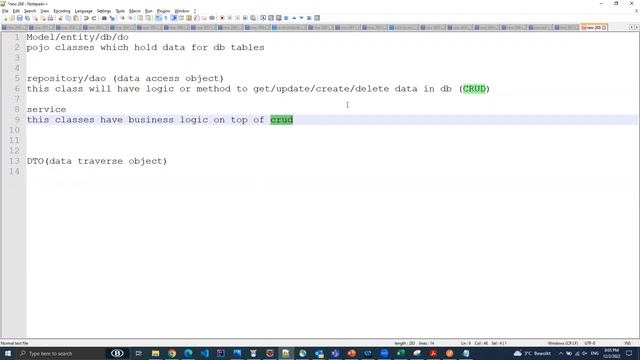Open the Edit menu
Image resolution: width=640 pixels, height=360 pixels.
tap(16, 11)
